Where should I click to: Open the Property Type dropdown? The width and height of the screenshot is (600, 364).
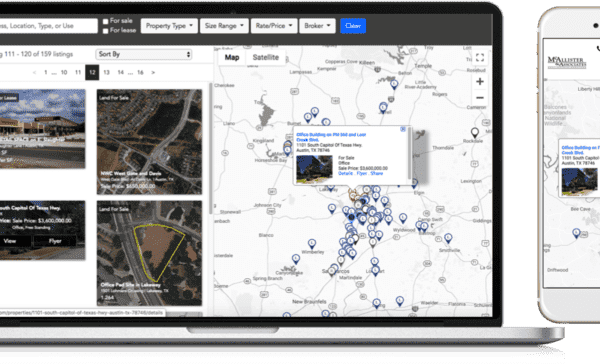tap(169, 26)
